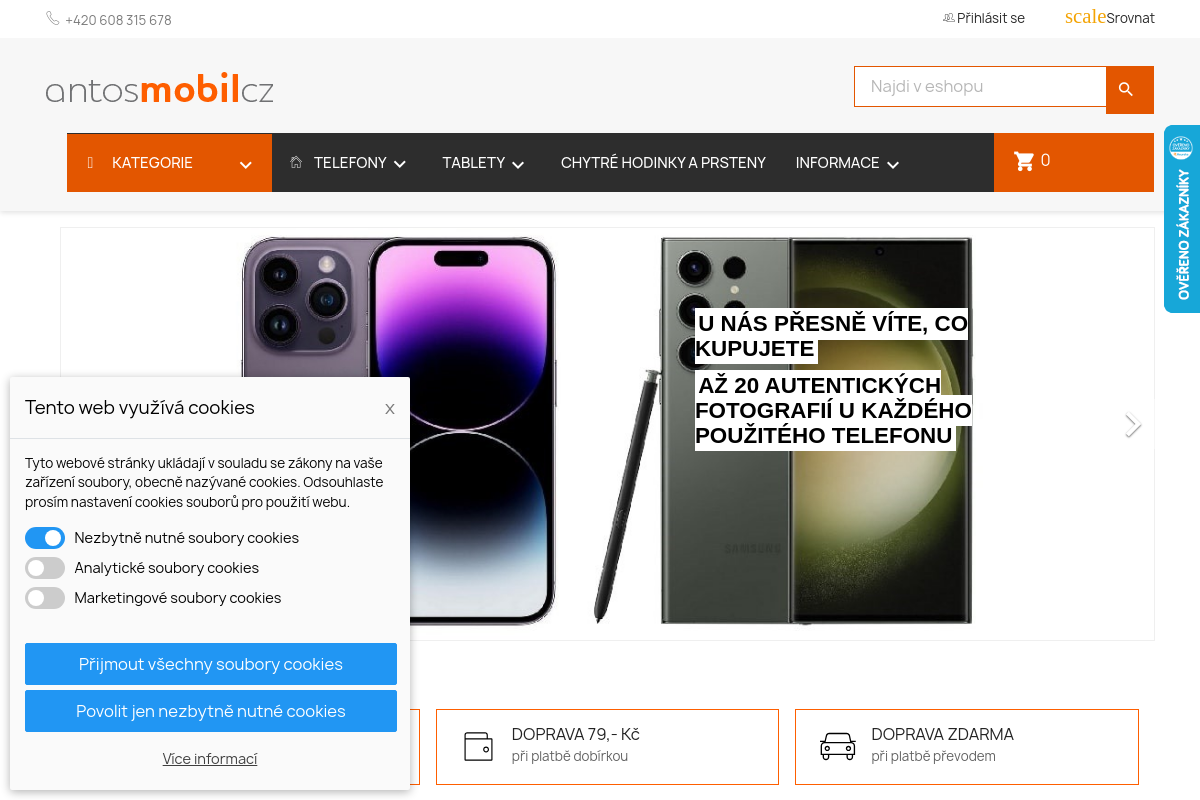Focus the Najdi v eshopu search field
1200x800 pixels.
(x=980, y=86)
